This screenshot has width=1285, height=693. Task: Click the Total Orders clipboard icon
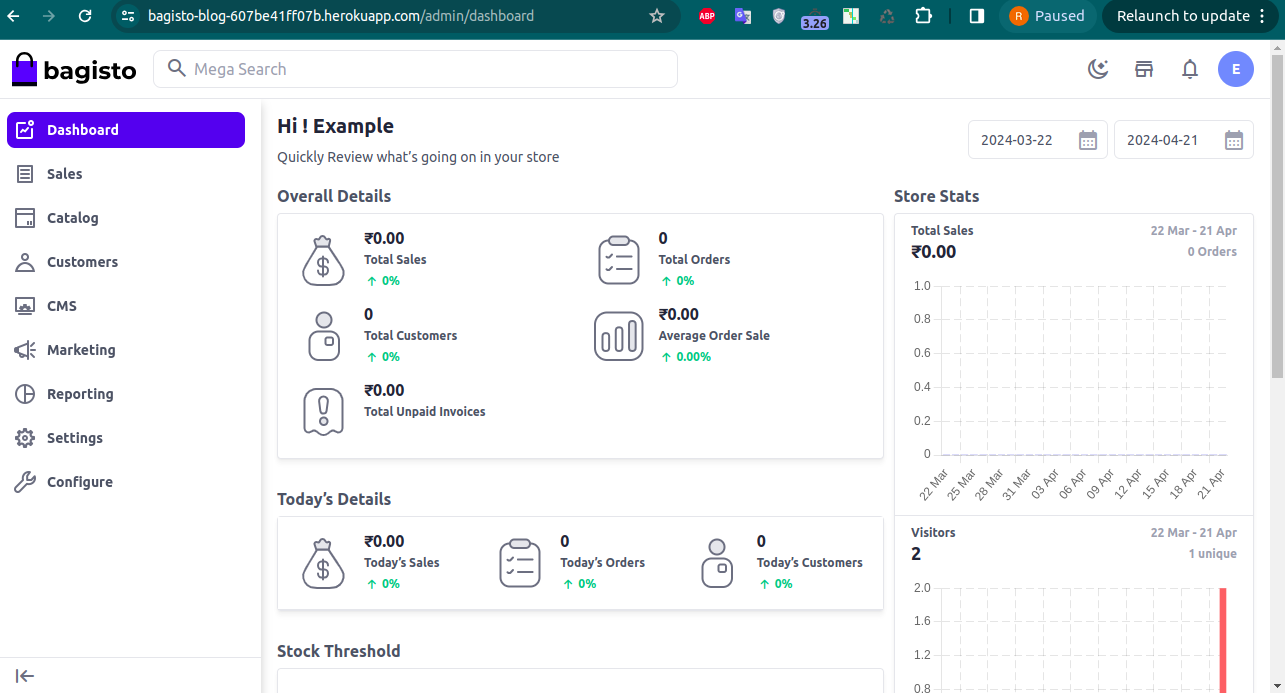coord(618,261)
